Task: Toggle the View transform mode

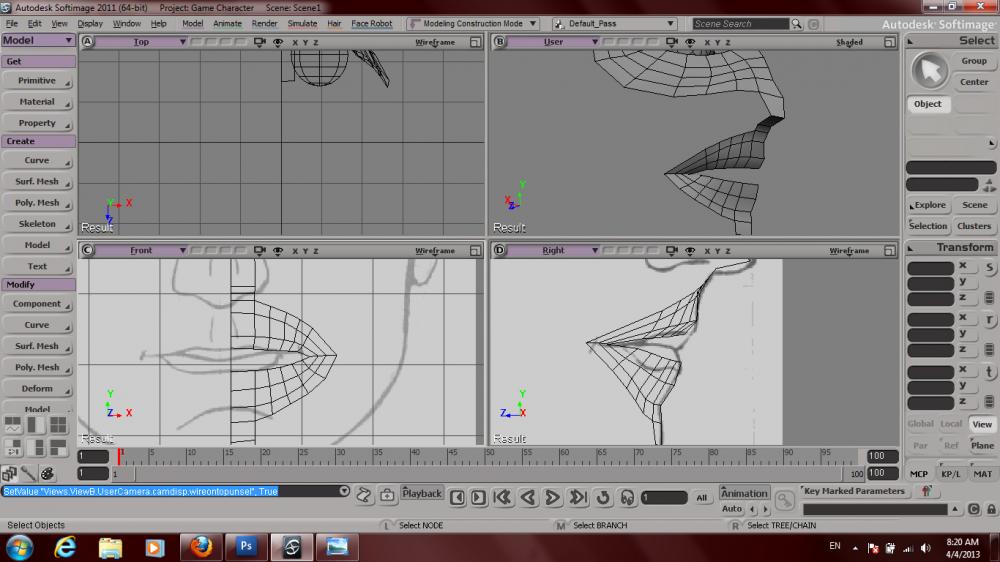Action: [982, 424]
